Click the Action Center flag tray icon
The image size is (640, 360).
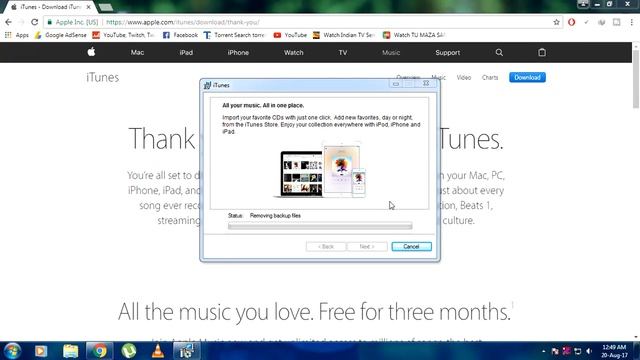(555, 351)
